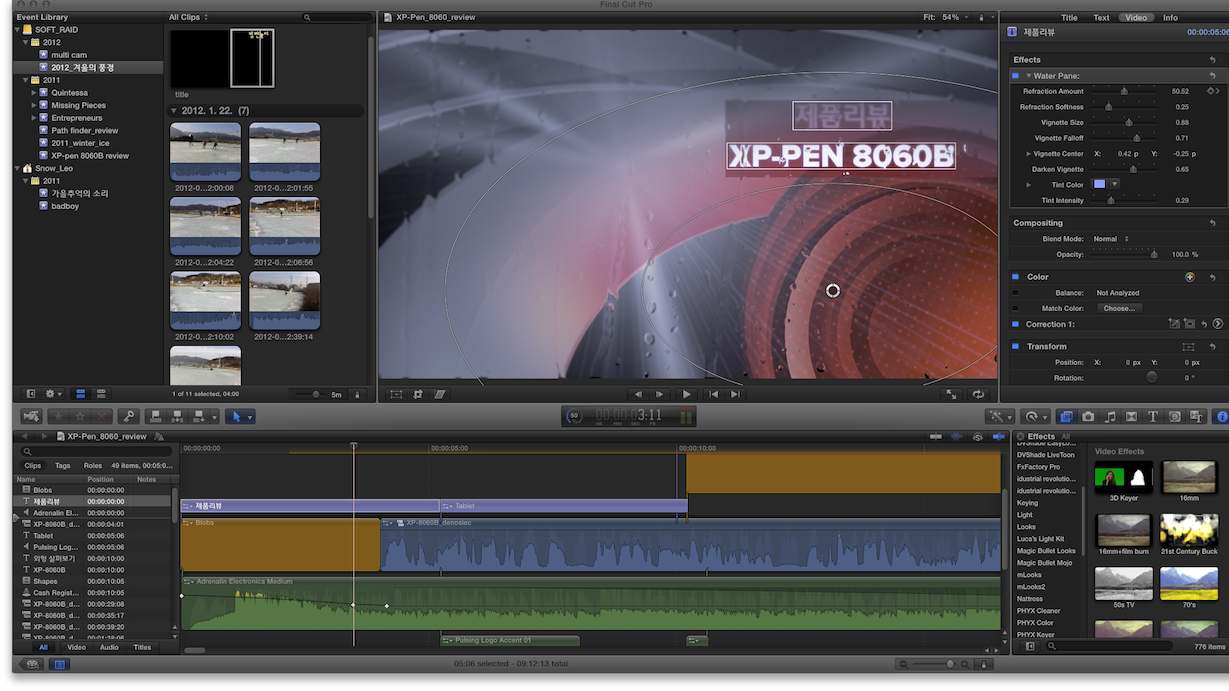Click the Choose... button for Match Color
The width and height of the screenshot is (1229, 691).
[x=1119, y=308]
